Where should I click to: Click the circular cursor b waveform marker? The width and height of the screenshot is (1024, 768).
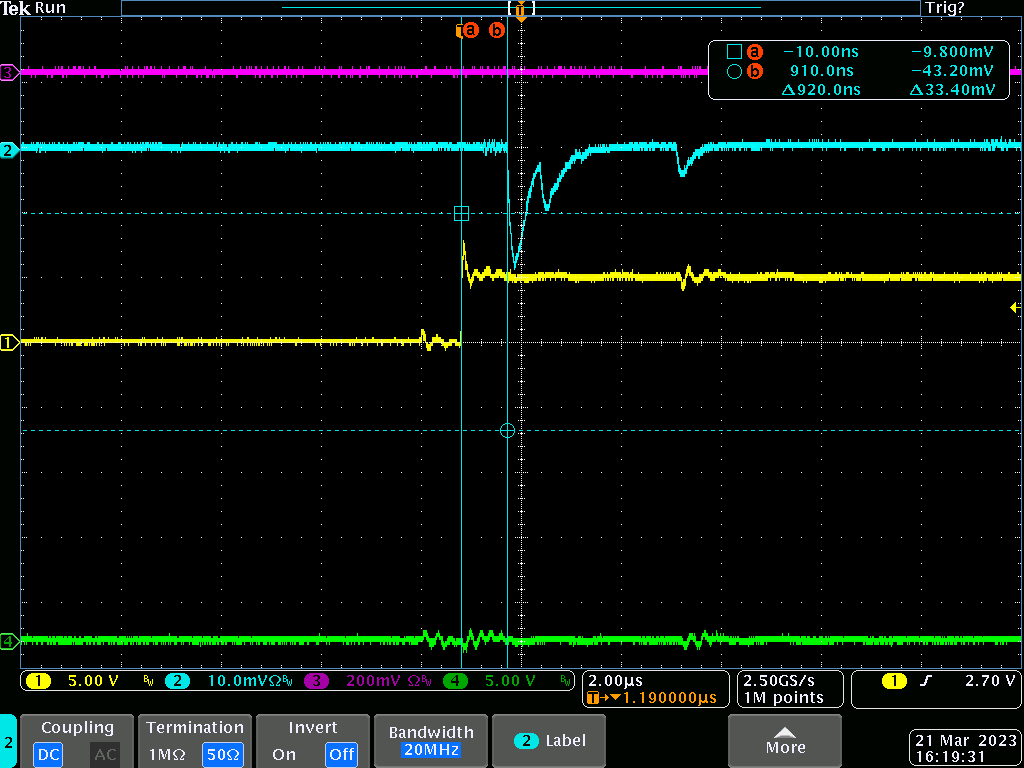(507, 430)
